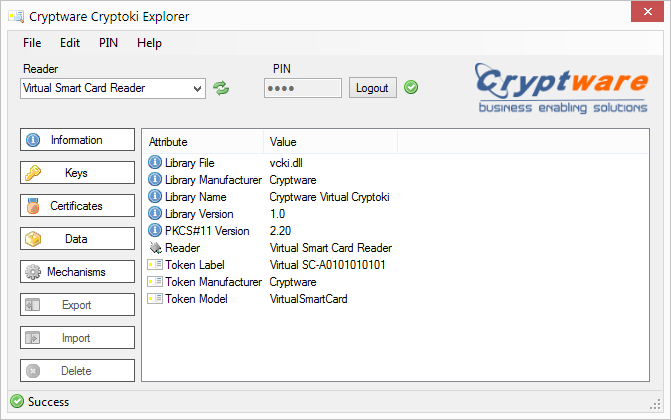Click the PIN input field
This screenshot has width=671, height=420.
click(303, 88)
